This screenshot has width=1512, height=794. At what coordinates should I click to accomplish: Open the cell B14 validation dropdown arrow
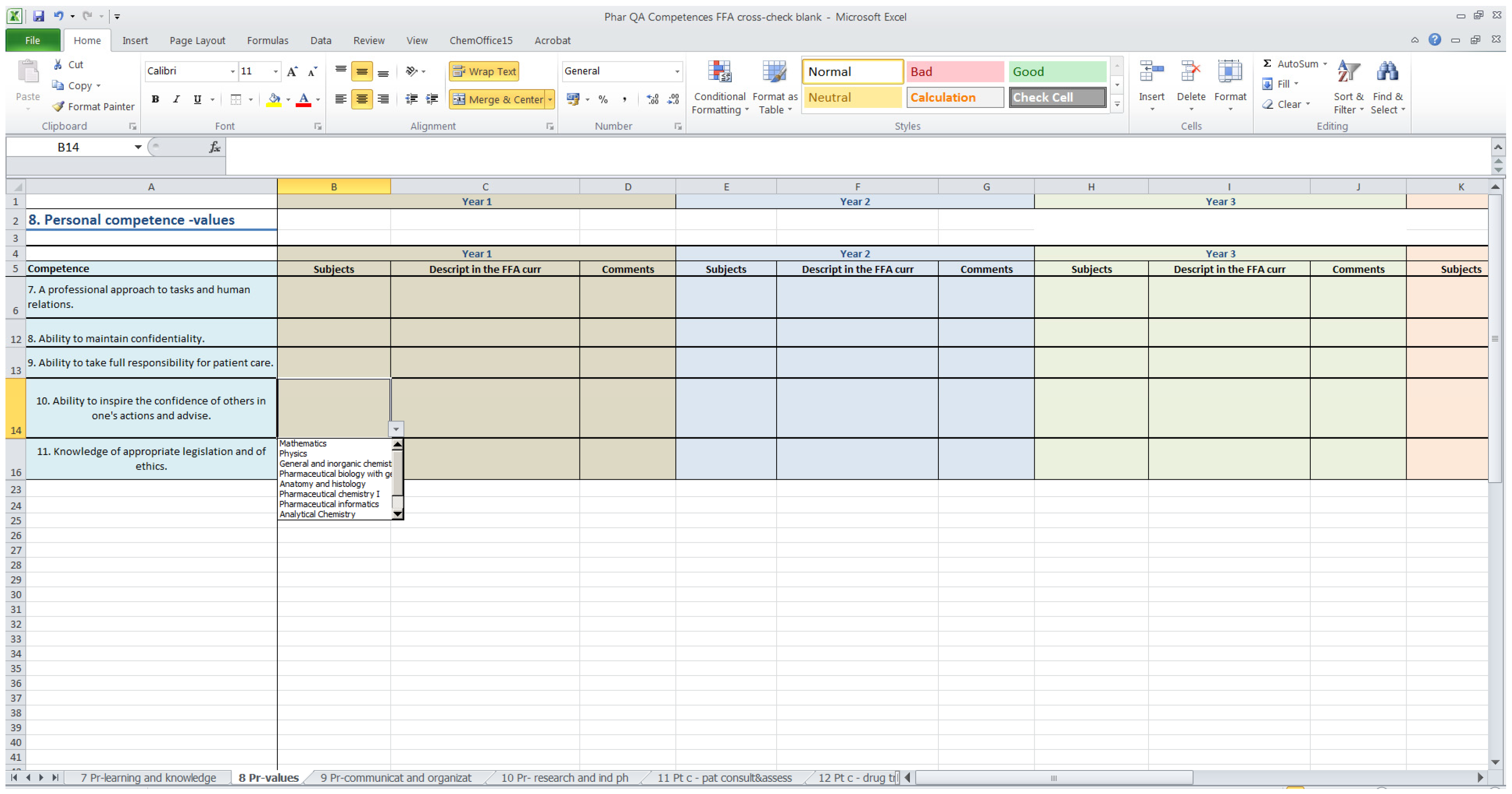tap(396, 429)
